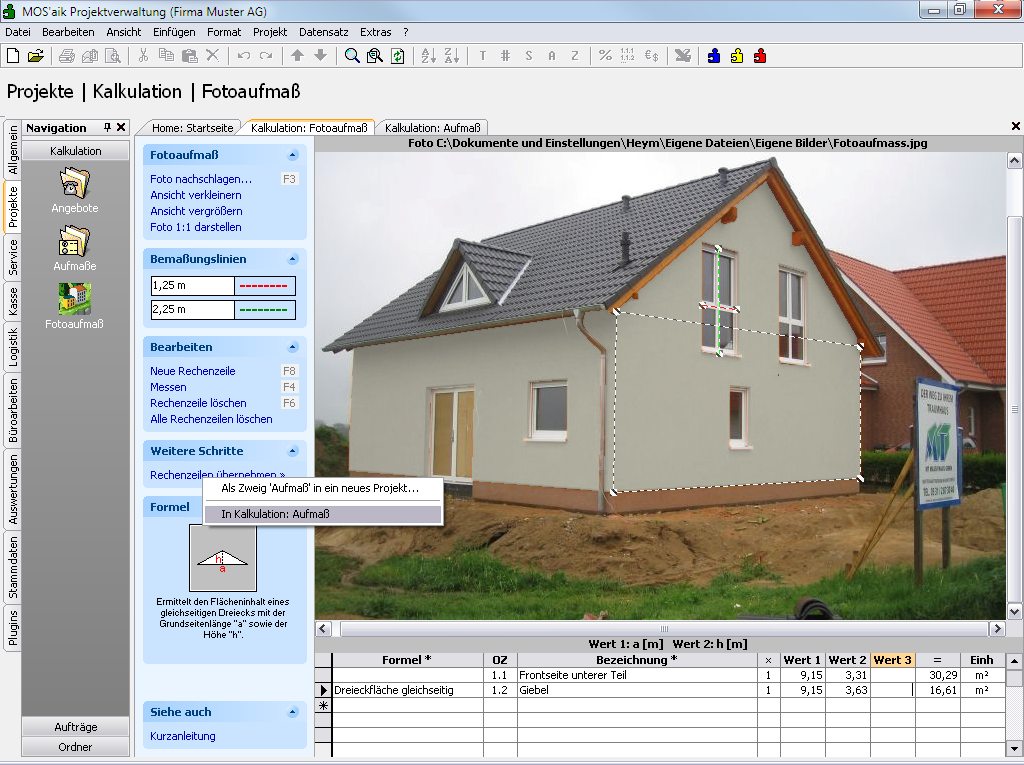Click the blue puzzle piece icon
1024x765 pixels.
tap(714, 56)
